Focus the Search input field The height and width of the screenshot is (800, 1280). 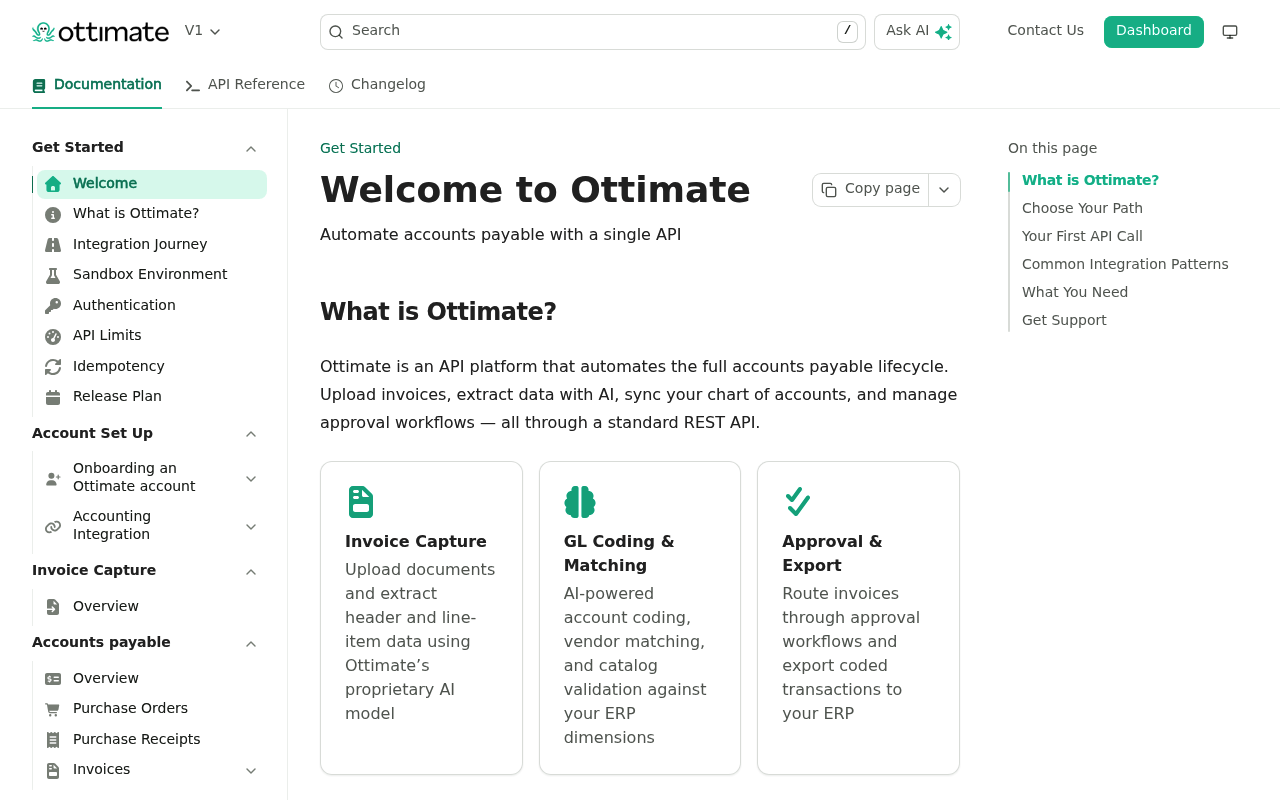coord(592,32)
